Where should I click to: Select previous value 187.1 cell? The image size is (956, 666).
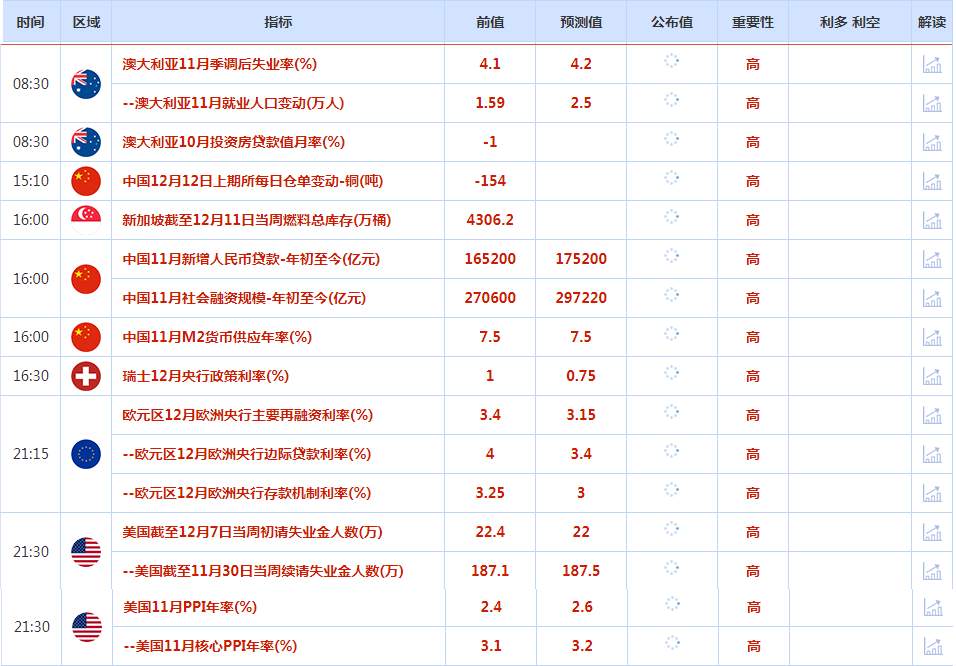pos(490,571)
